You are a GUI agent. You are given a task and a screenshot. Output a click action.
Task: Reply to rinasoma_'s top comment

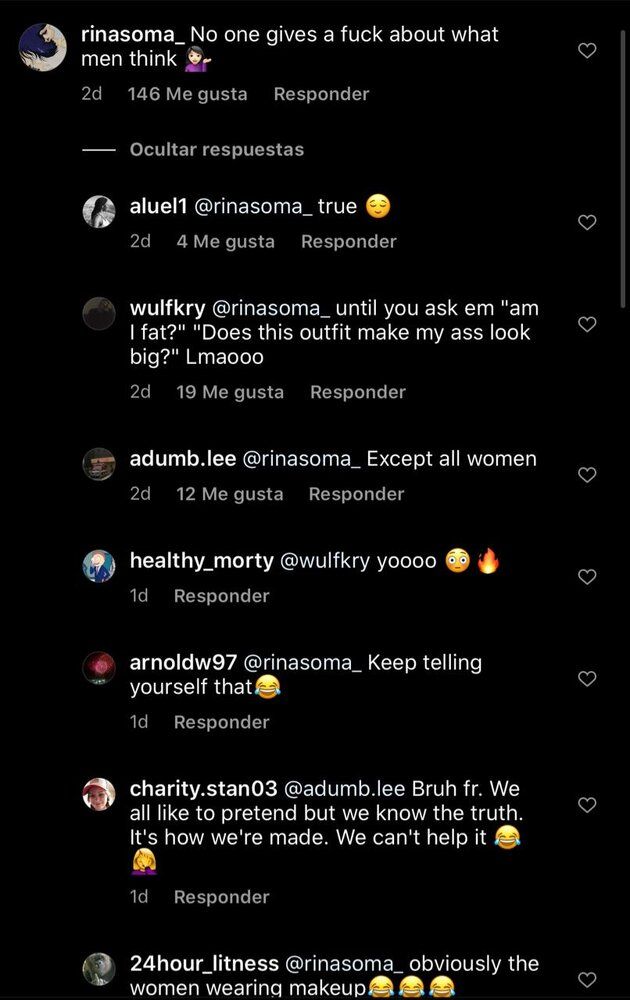tap(321, 94)
